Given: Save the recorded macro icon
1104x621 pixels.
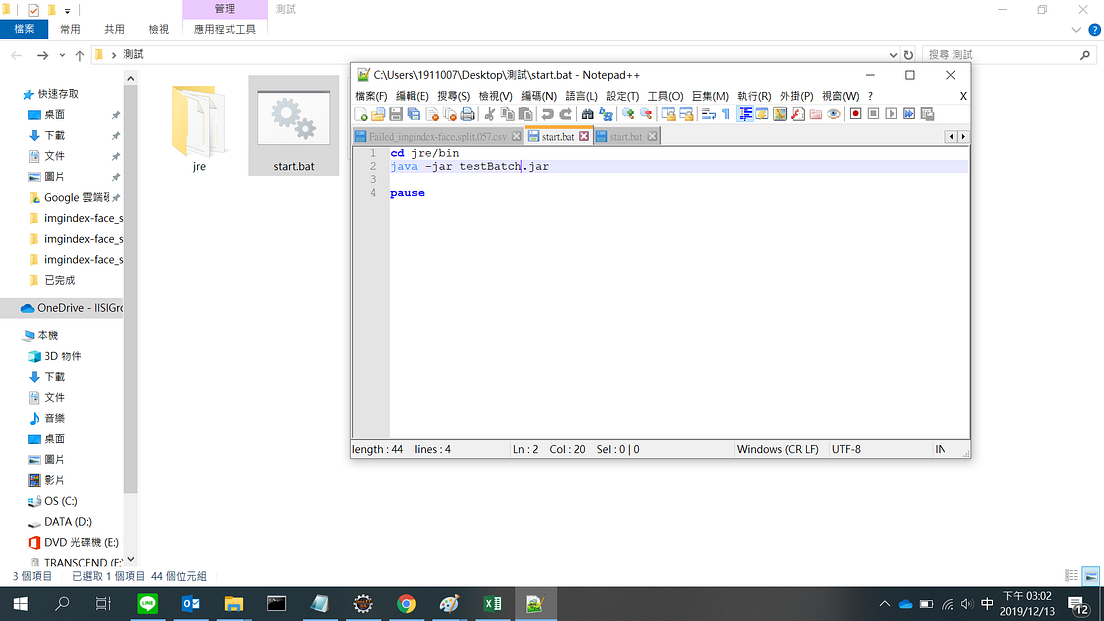Looking at the screenshot, I should (927, 114).
